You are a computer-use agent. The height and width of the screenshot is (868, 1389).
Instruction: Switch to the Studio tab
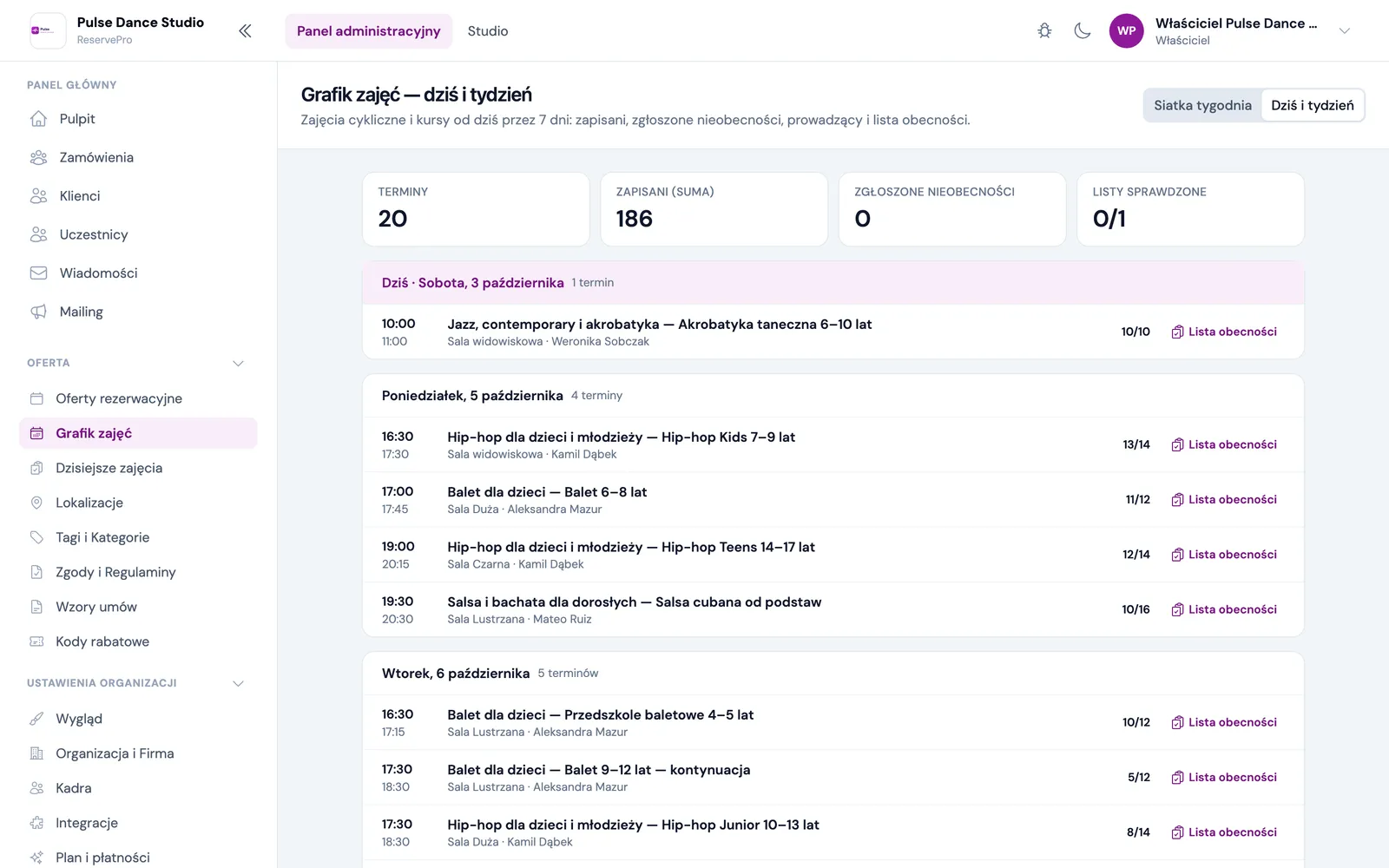click(x=488, y=31)
